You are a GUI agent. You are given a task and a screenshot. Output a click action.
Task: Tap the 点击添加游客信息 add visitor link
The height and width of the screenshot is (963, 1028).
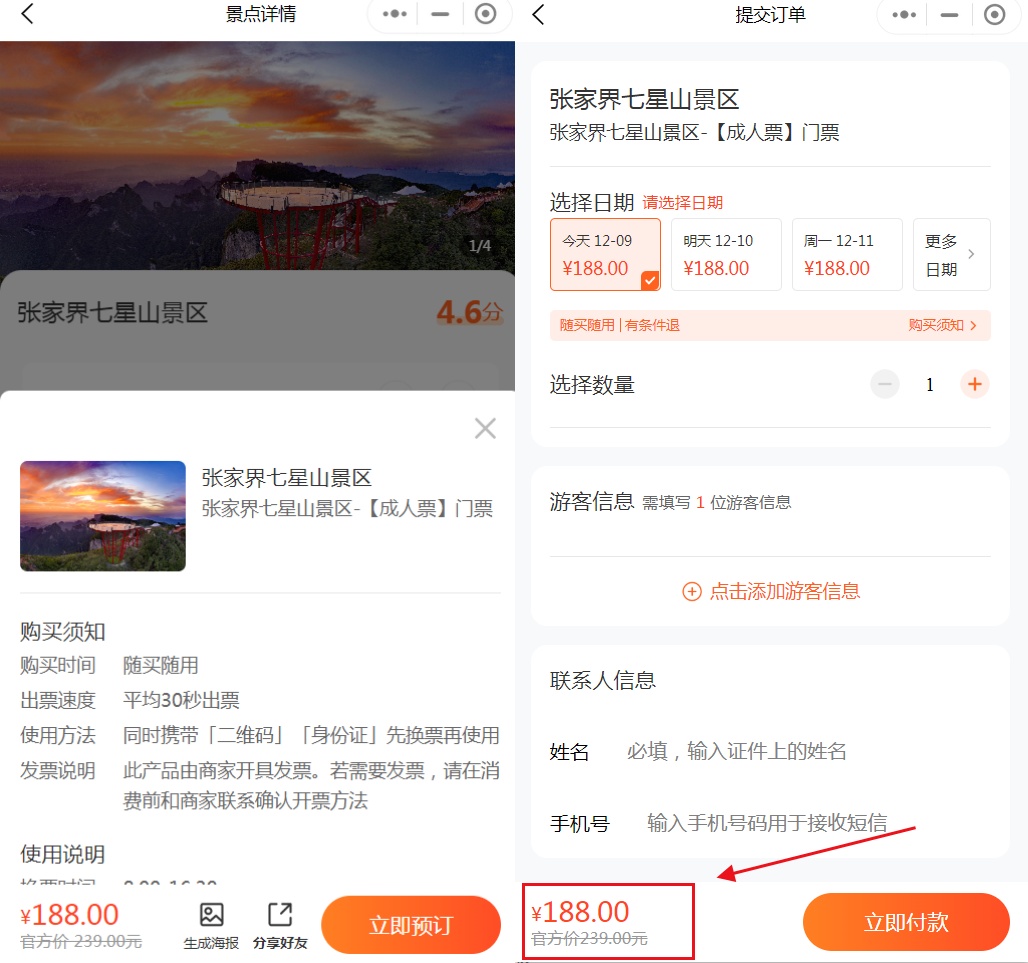(771, 591)
